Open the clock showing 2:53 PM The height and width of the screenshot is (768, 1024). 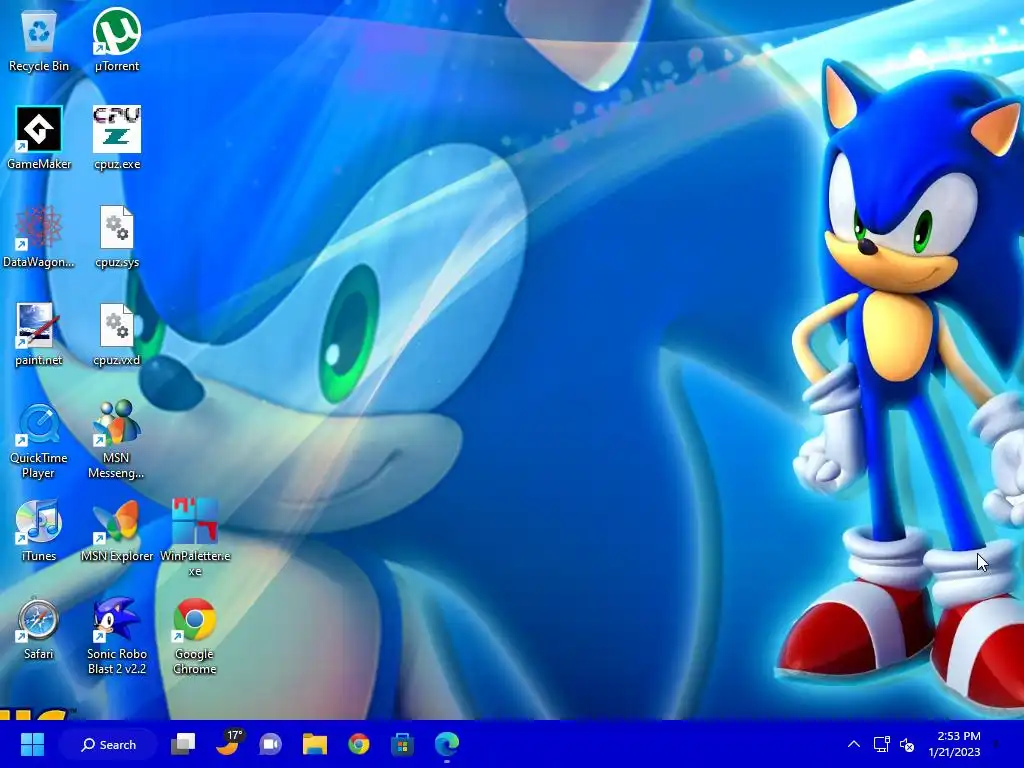(954, 744)
